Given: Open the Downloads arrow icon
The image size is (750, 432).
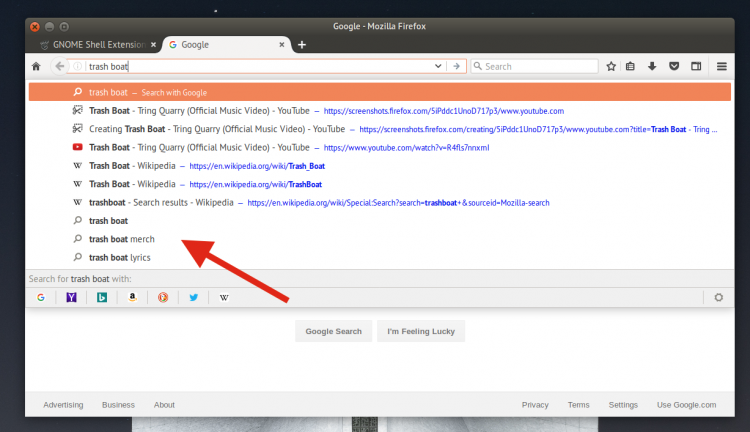Looking at the screenshot, I should pyautogui.click(x=651, y=66).
